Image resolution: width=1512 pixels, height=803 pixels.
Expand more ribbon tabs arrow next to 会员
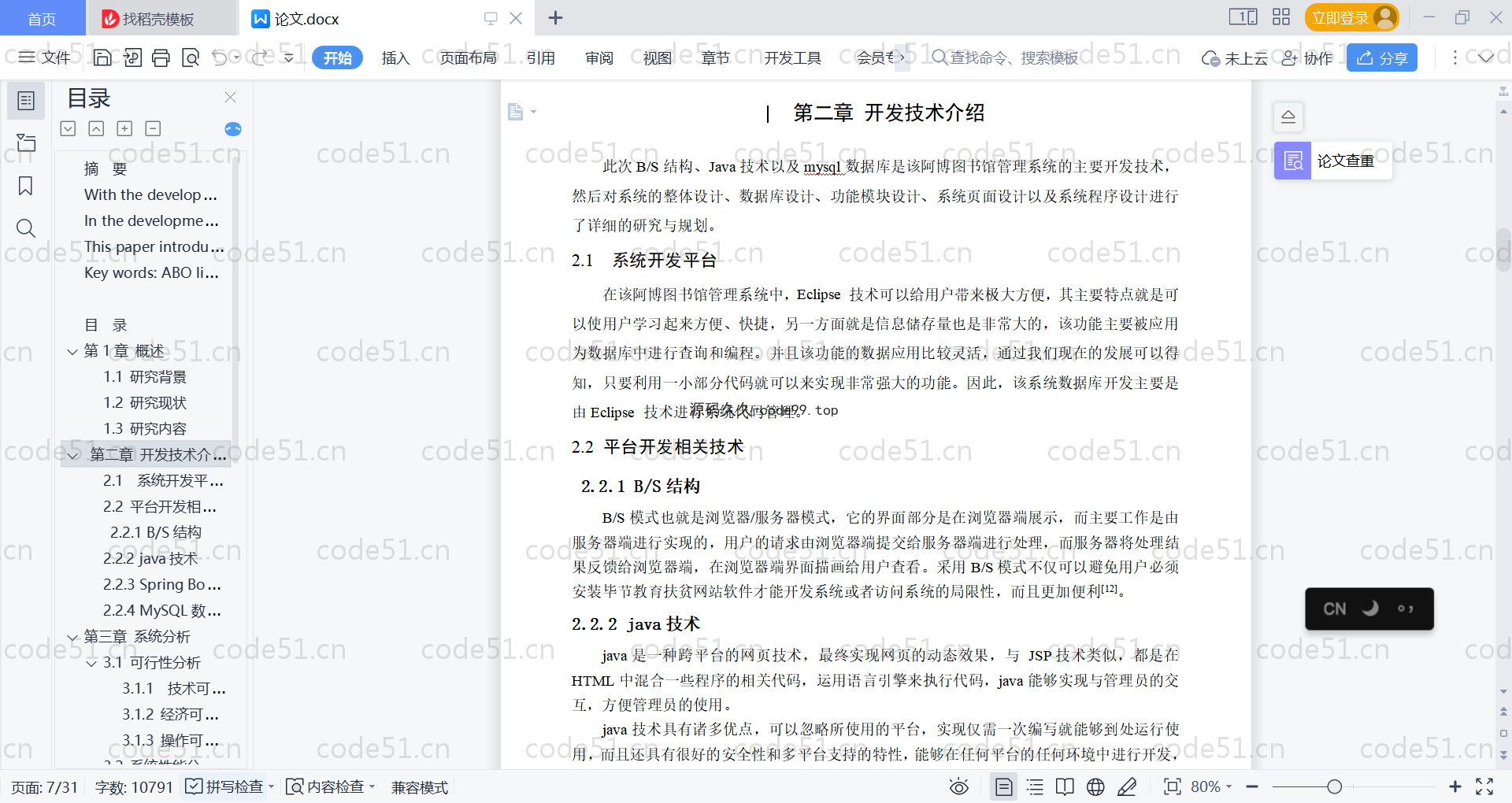point(902,57)
